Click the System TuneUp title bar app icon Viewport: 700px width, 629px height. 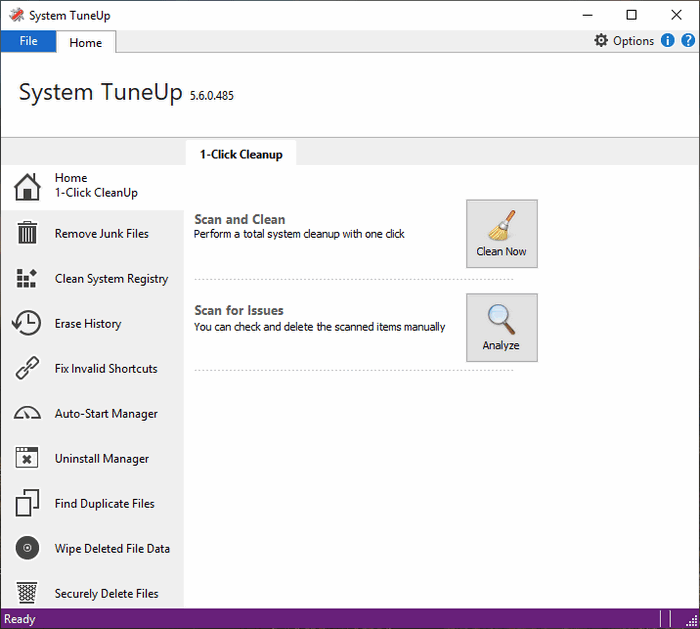[17, 15]
